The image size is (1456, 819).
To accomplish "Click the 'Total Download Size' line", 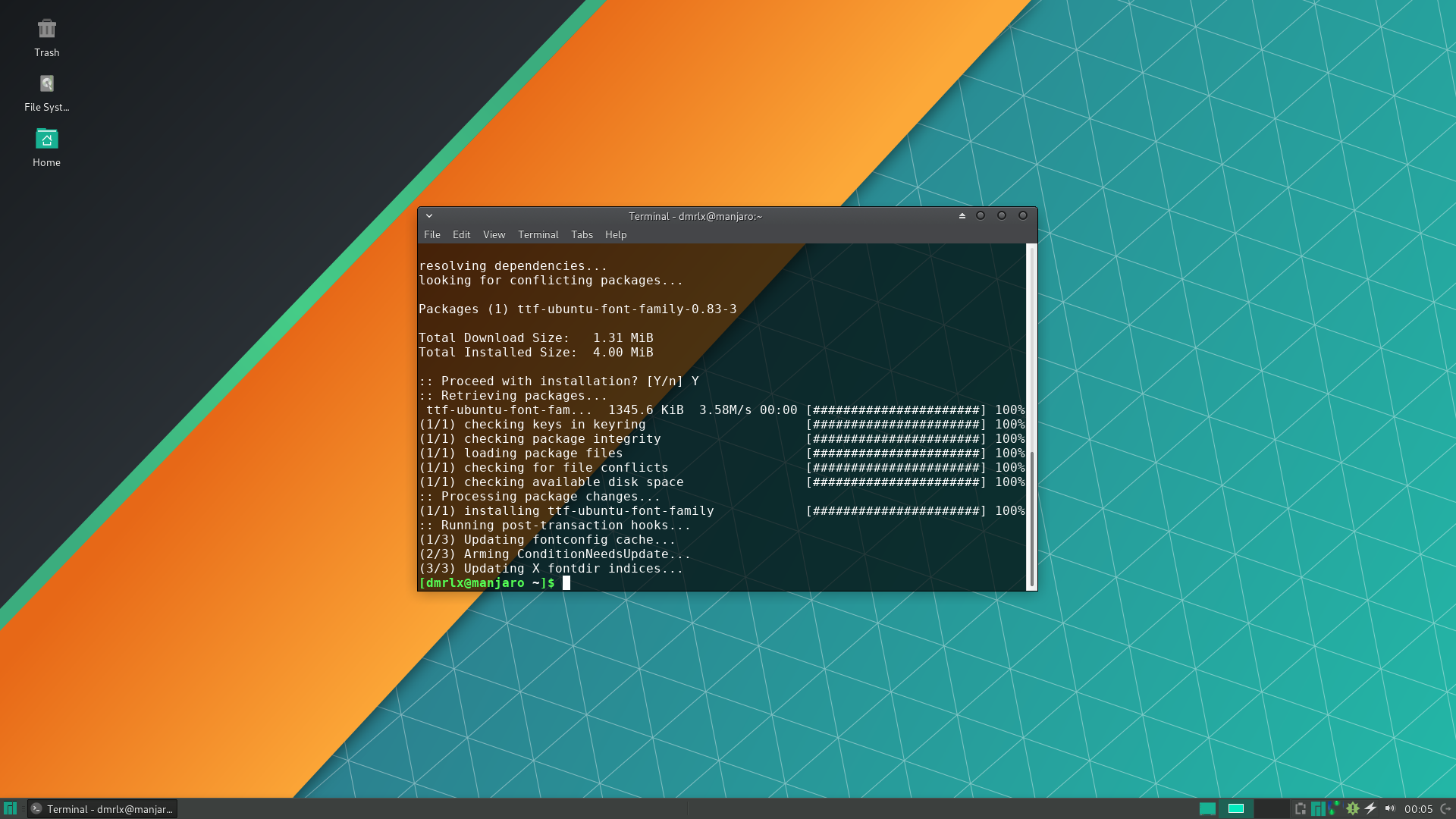I will pyautogui.click(x=536, y=338).
